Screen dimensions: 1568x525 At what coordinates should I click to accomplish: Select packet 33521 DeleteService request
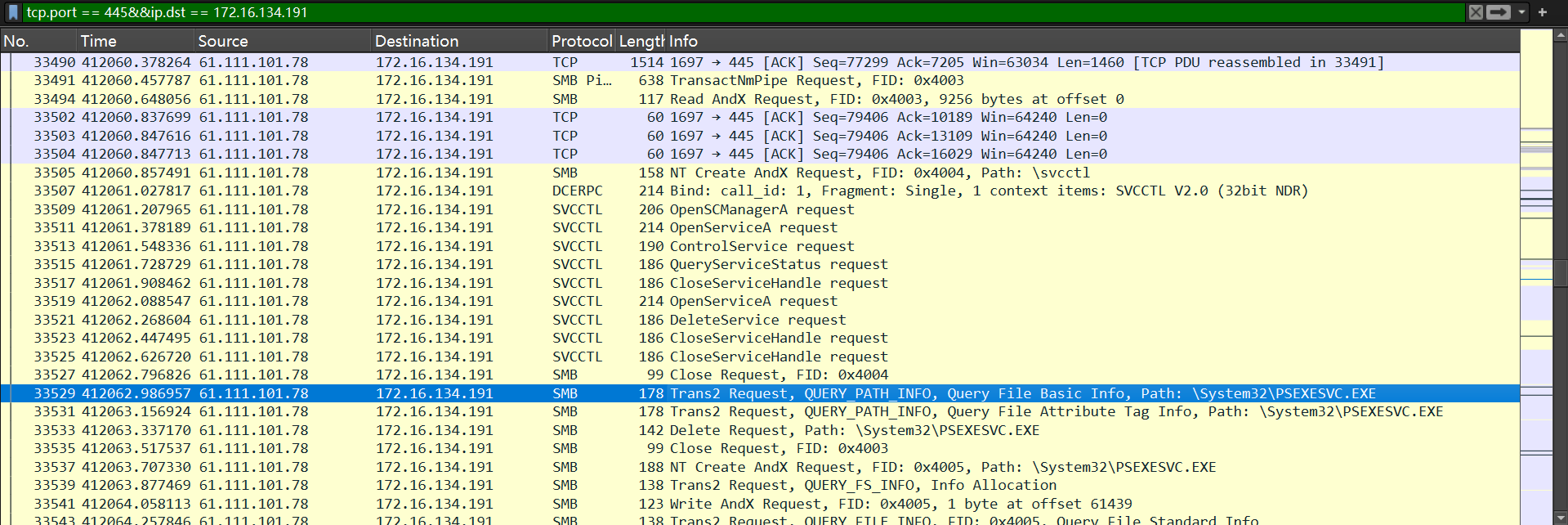point(760,320)
